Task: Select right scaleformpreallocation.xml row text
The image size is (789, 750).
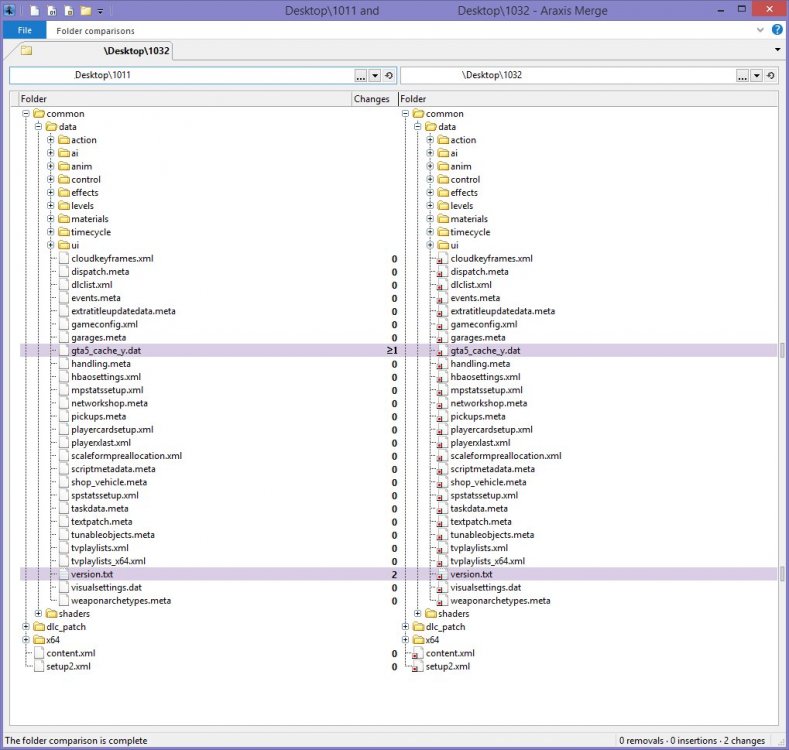Action: pyautogui.click(x=506, y=456)
